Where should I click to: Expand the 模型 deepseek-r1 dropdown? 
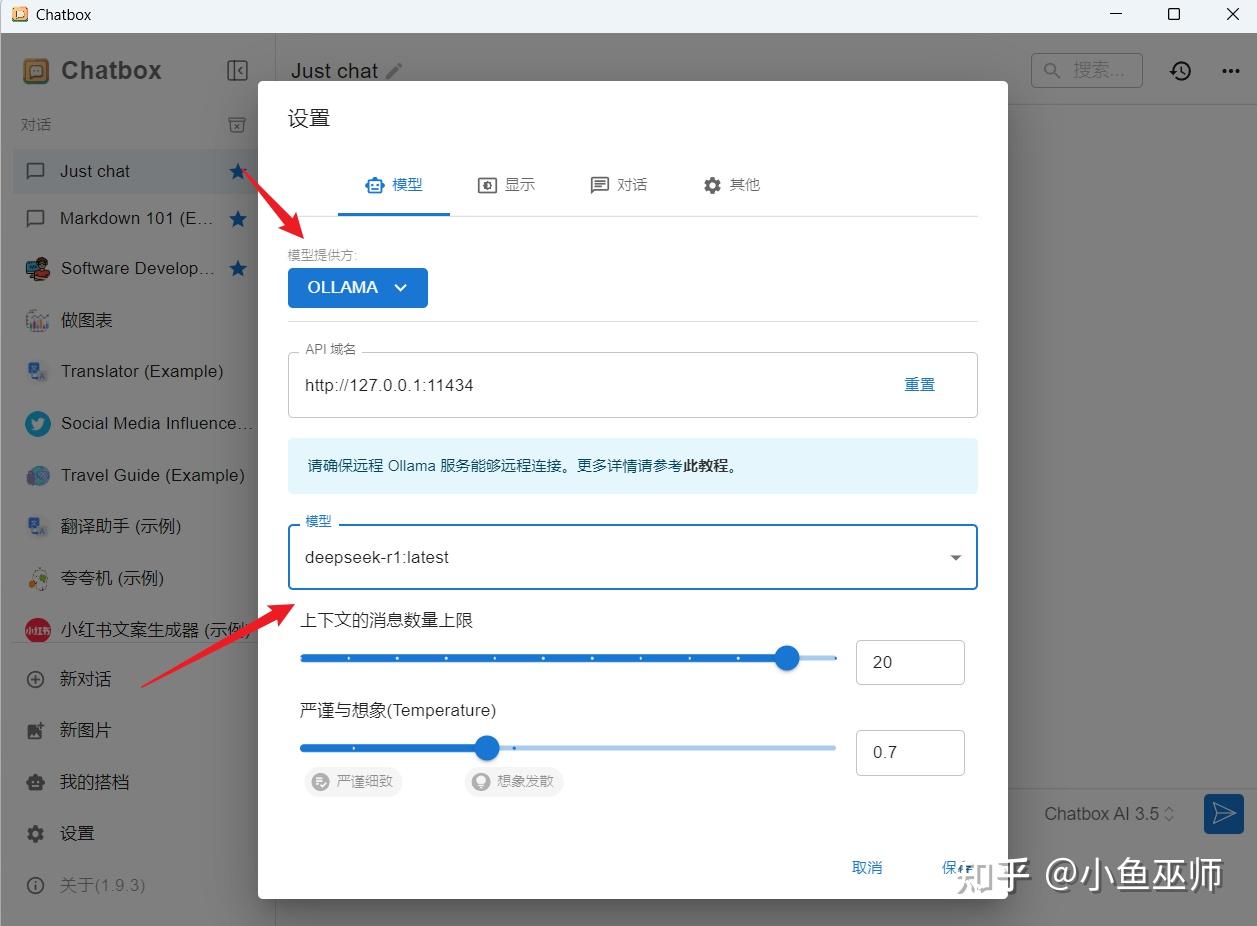point(954,557)
